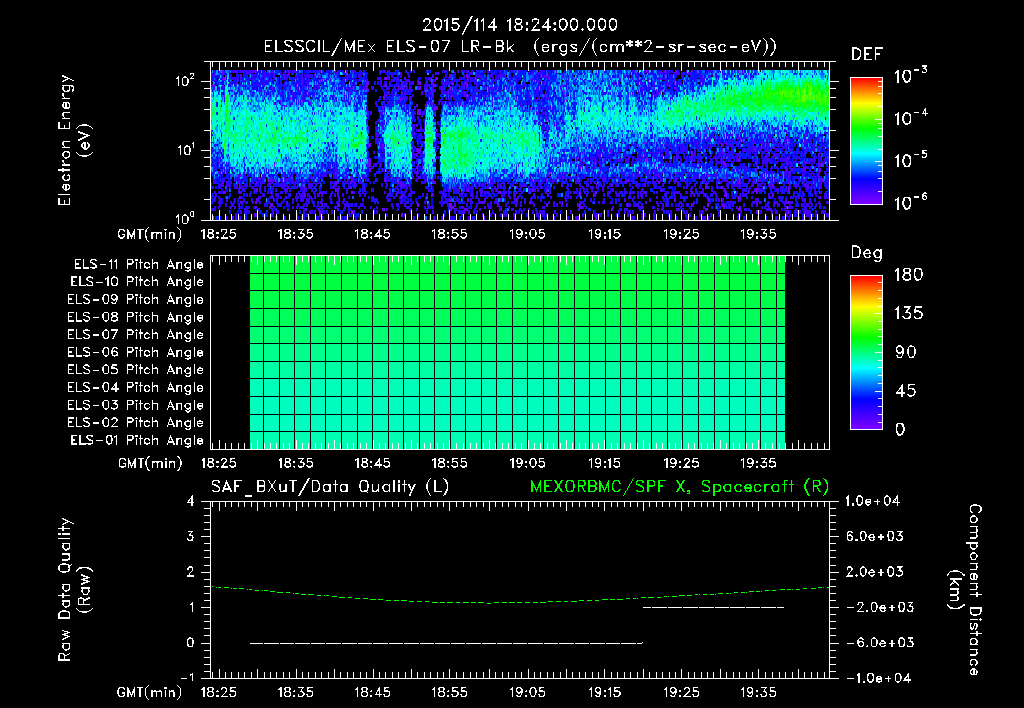Image resolution: width=1024 pixels, height=708 pixels.
Task: Select the 'ELS-04 Pitch Angle' row label
Action: pyautogui.click(x=136, y=387)
